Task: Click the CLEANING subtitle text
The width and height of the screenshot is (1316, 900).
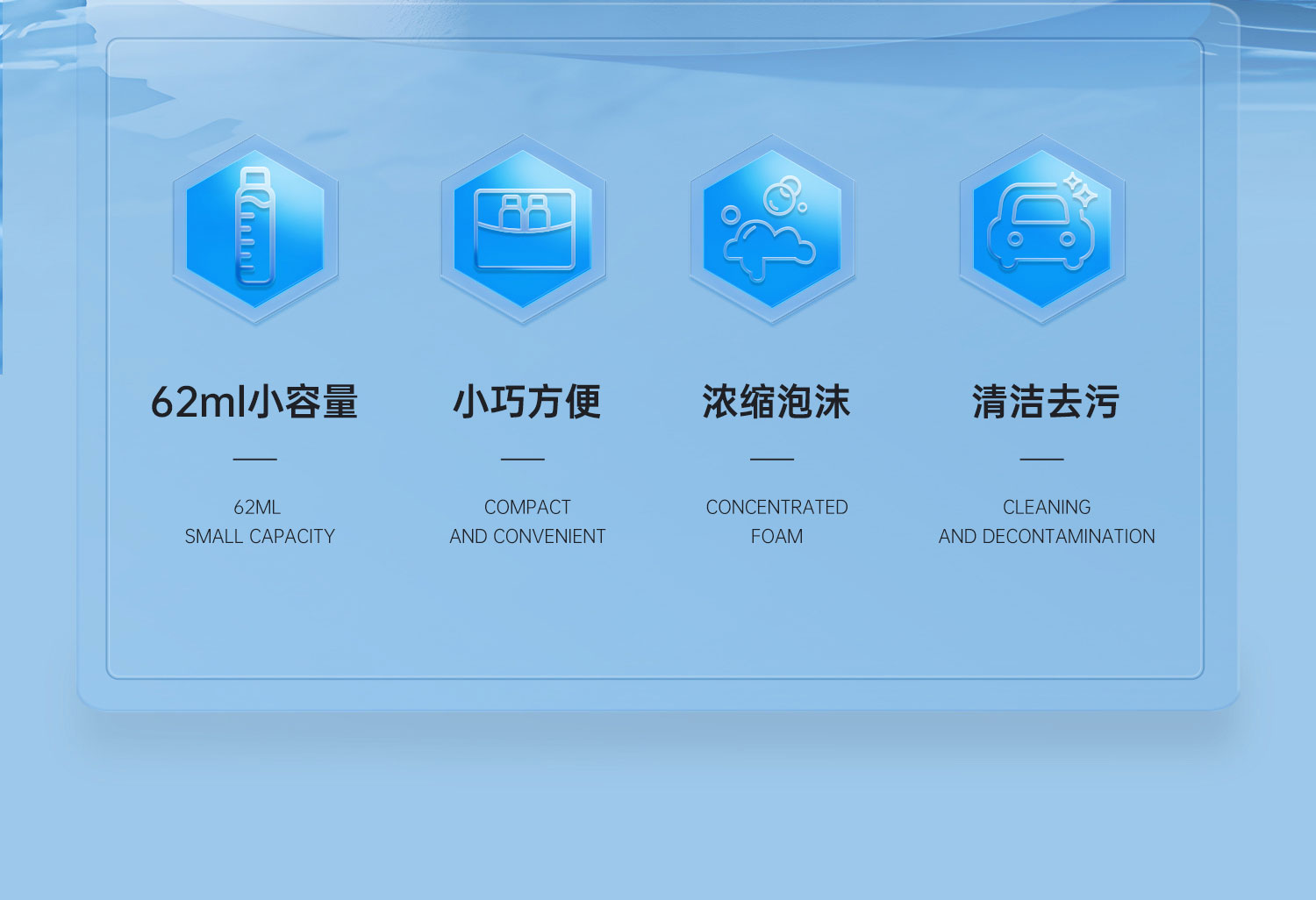Action: point(1047,507)
